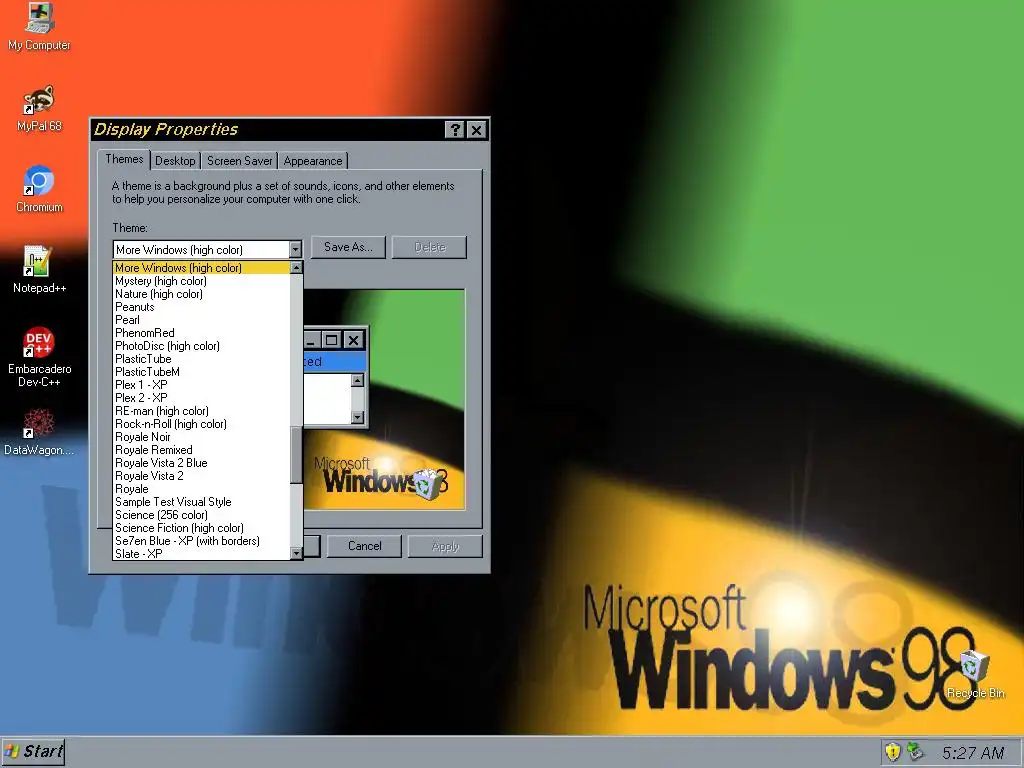Click the 5:27 AM taskbar clock
1024x768 pixels.
point(972,753)
